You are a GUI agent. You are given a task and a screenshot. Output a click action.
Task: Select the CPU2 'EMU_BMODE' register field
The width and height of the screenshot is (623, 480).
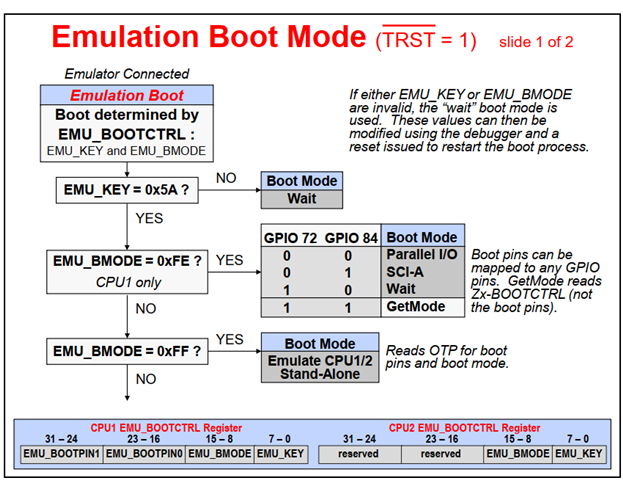[x=518, y=454]
